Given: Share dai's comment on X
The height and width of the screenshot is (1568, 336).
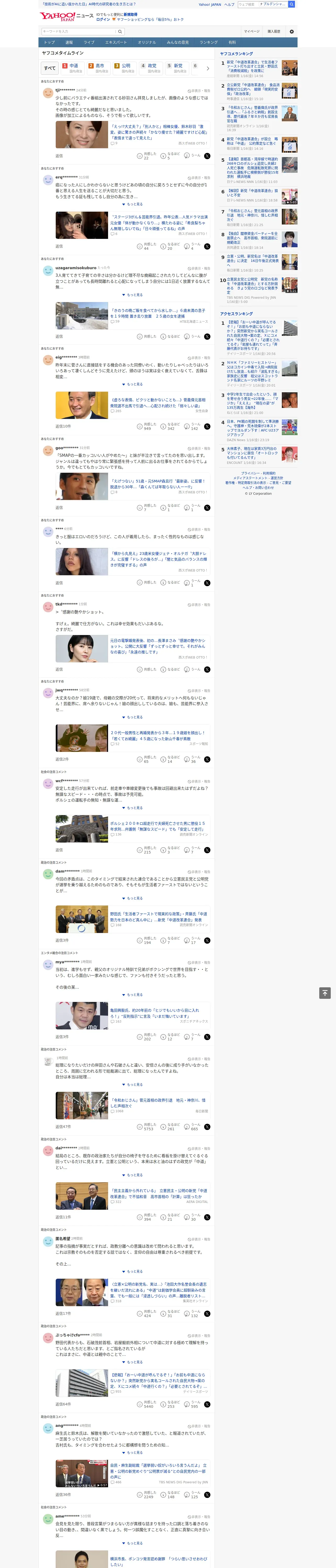Looking at the screenshot, I should 207,1217.
